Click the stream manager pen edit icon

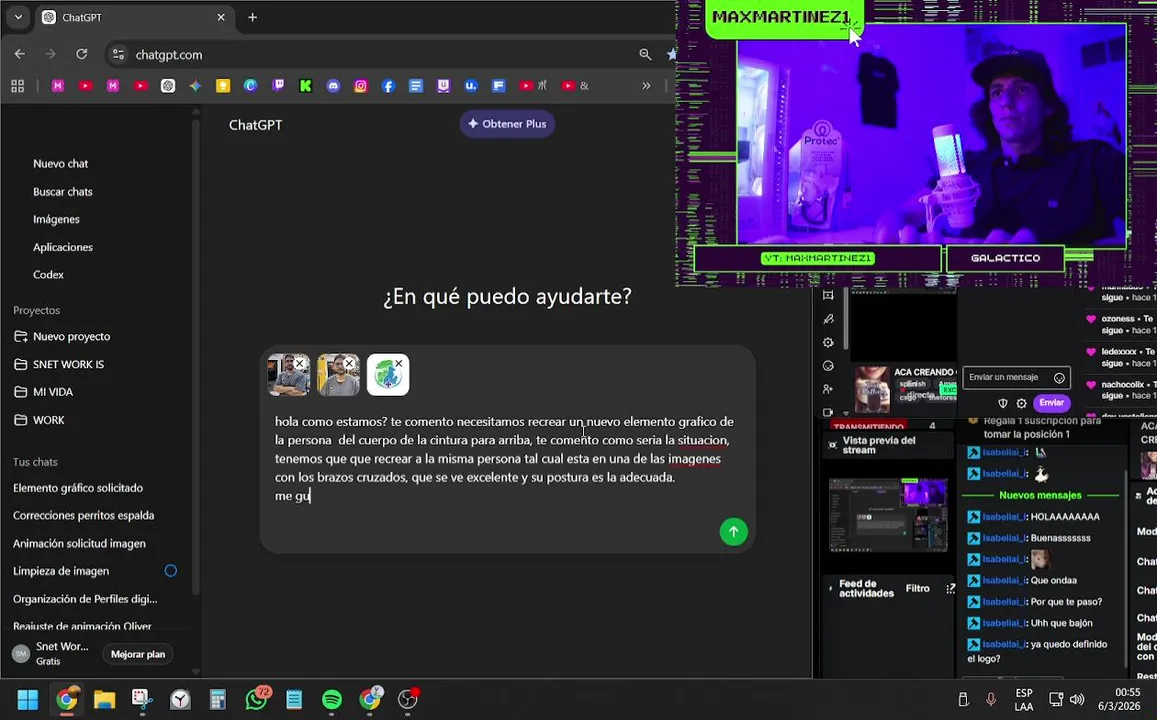click(x=828, y=319)
